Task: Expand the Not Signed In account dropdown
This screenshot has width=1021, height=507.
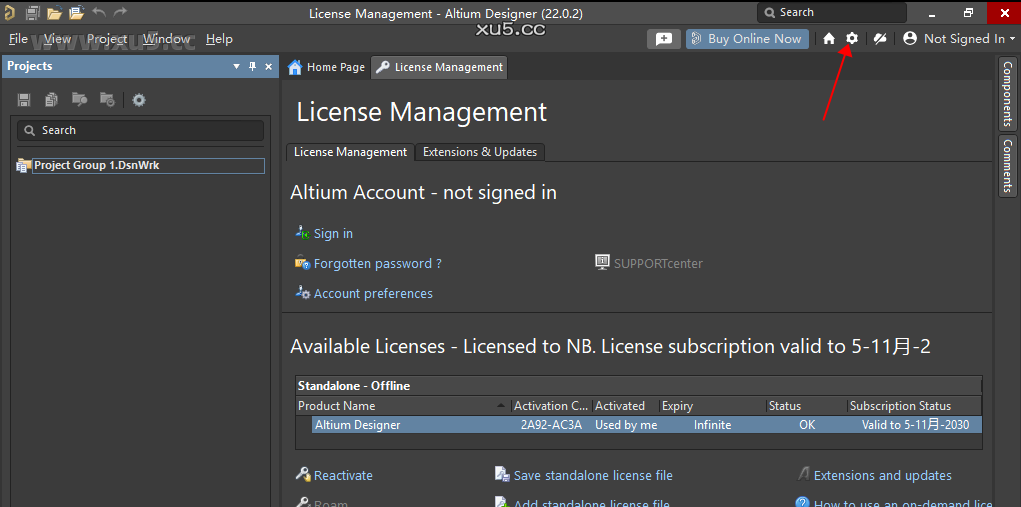Action: pos(958,38)
